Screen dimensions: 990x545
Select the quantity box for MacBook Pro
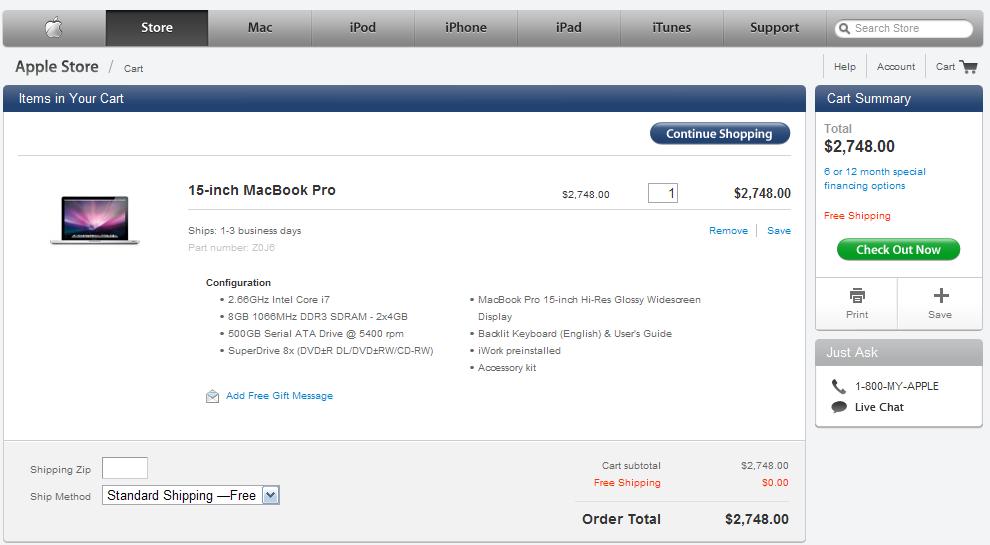coord(663,193)
